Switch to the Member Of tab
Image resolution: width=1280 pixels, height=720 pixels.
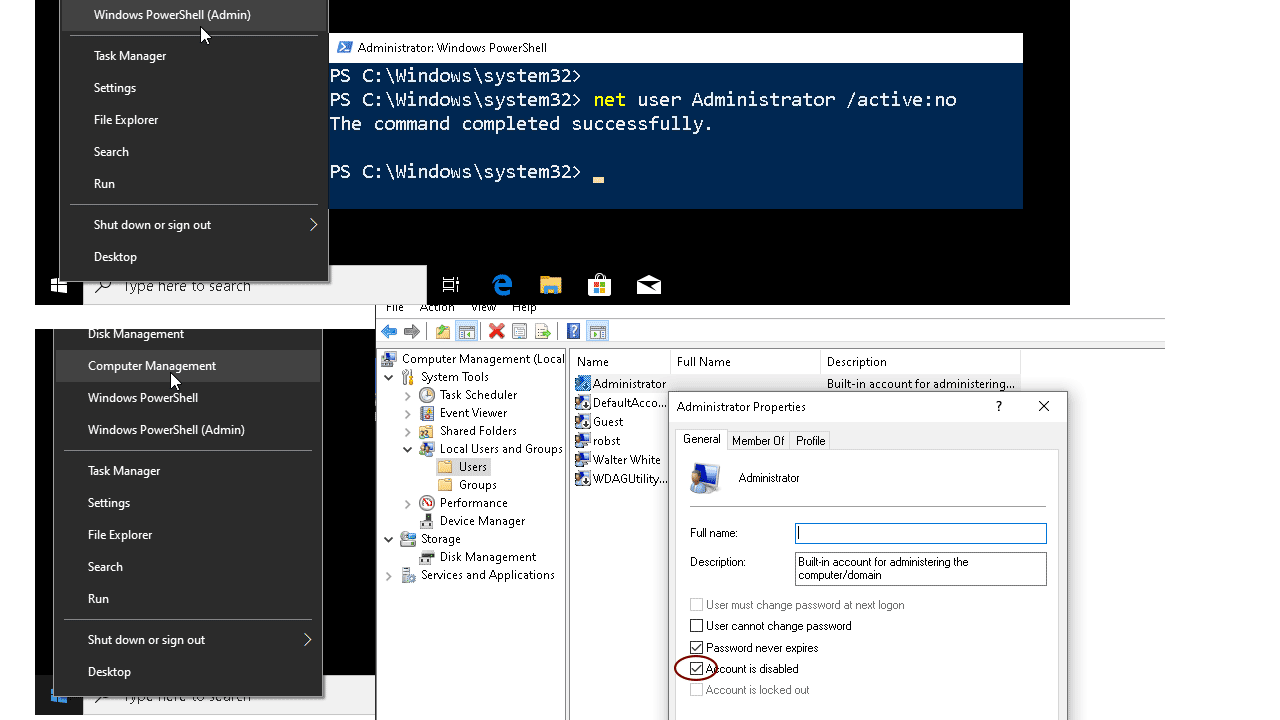[758, 441]
